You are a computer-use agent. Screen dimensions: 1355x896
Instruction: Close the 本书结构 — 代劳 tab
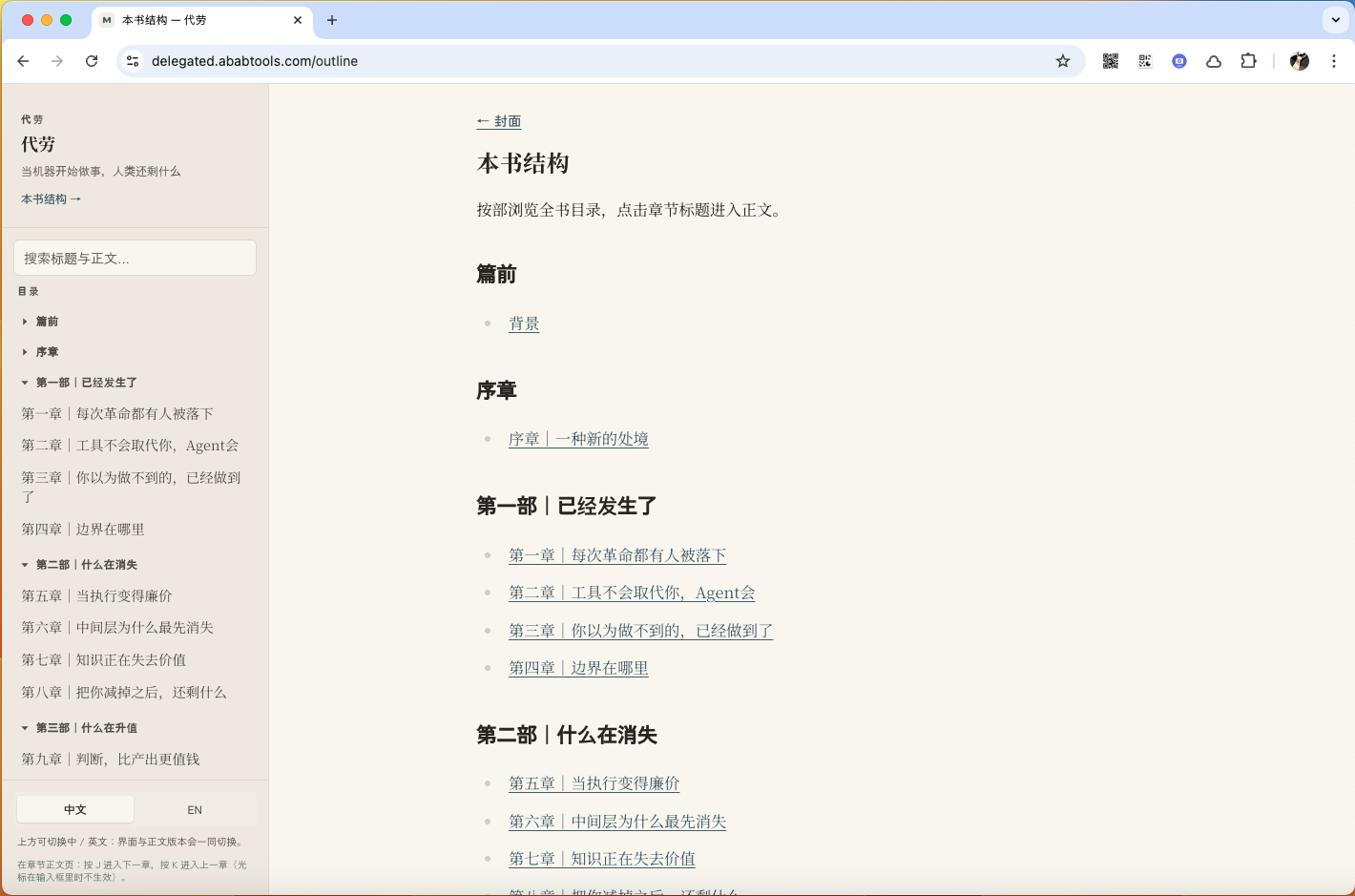[x=298, y=20]
